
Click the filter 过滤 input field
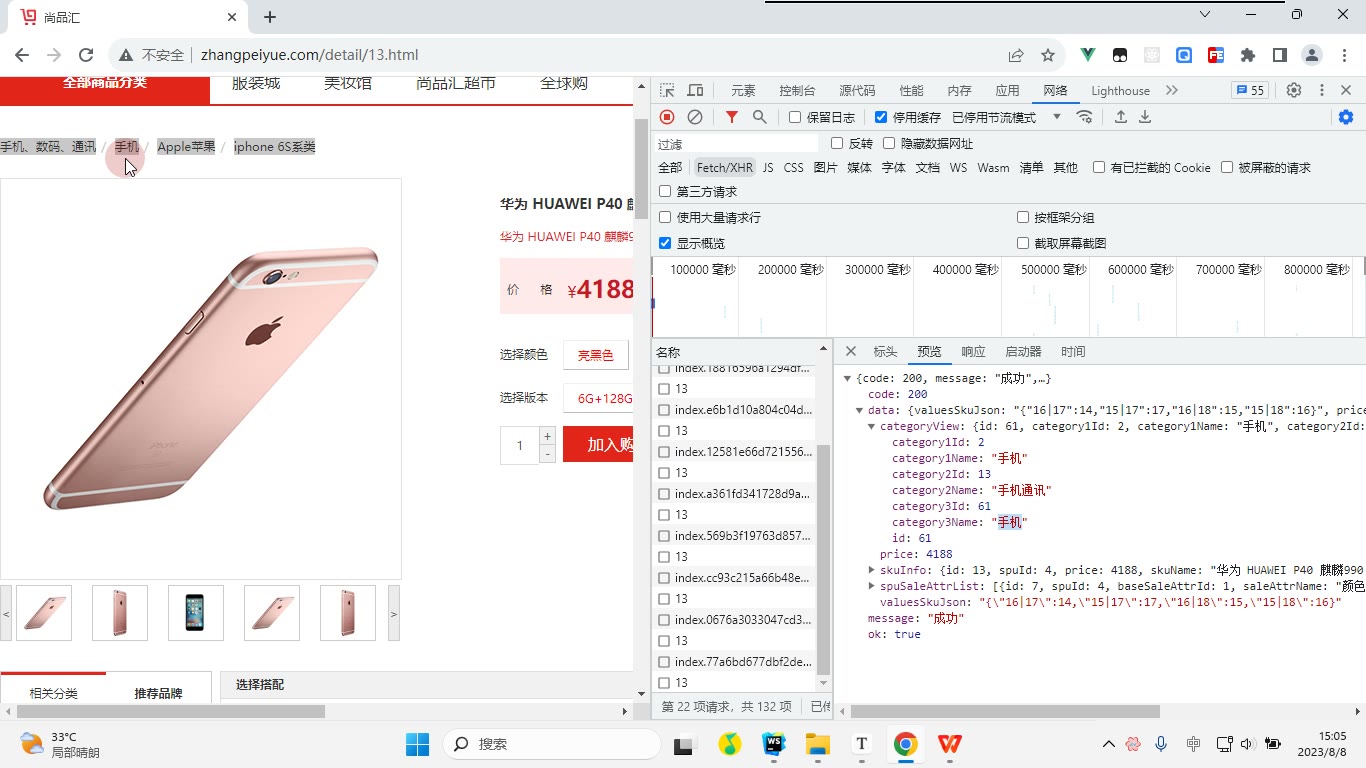(x=736, y=144)
